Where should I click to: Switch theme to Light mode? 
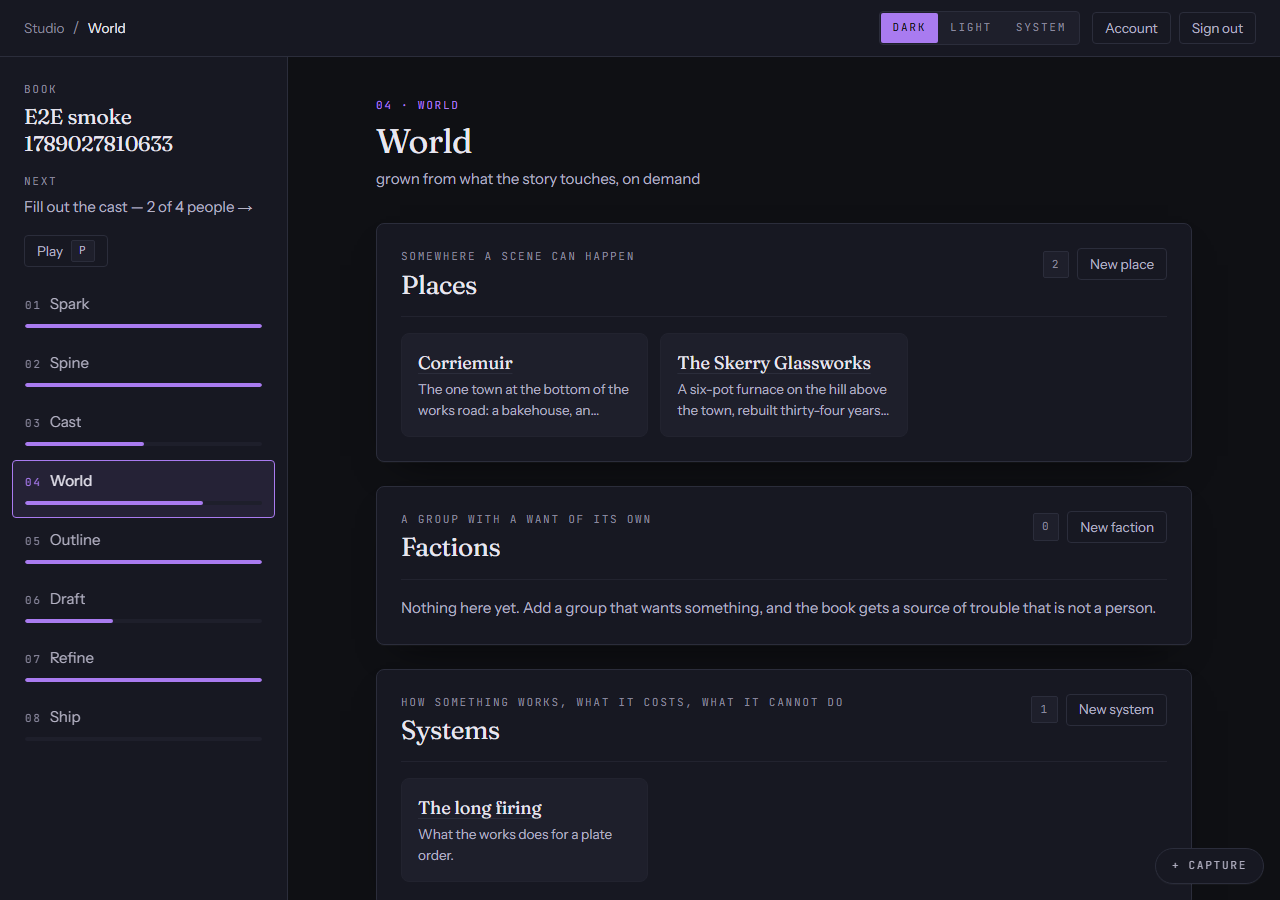click(x=970, y=28)
